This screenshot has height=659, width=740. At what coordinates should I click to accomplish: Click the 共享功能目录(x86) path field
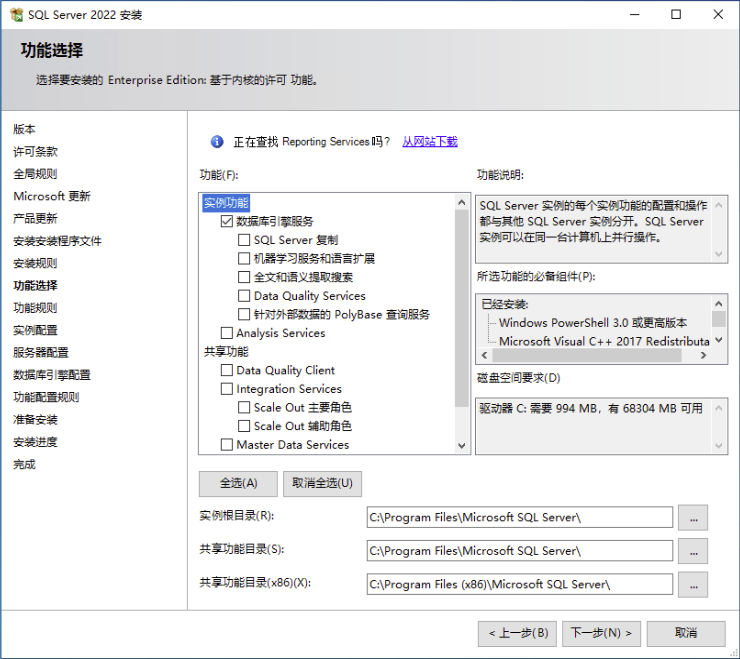pyautogui.click(x=520, y=584)
